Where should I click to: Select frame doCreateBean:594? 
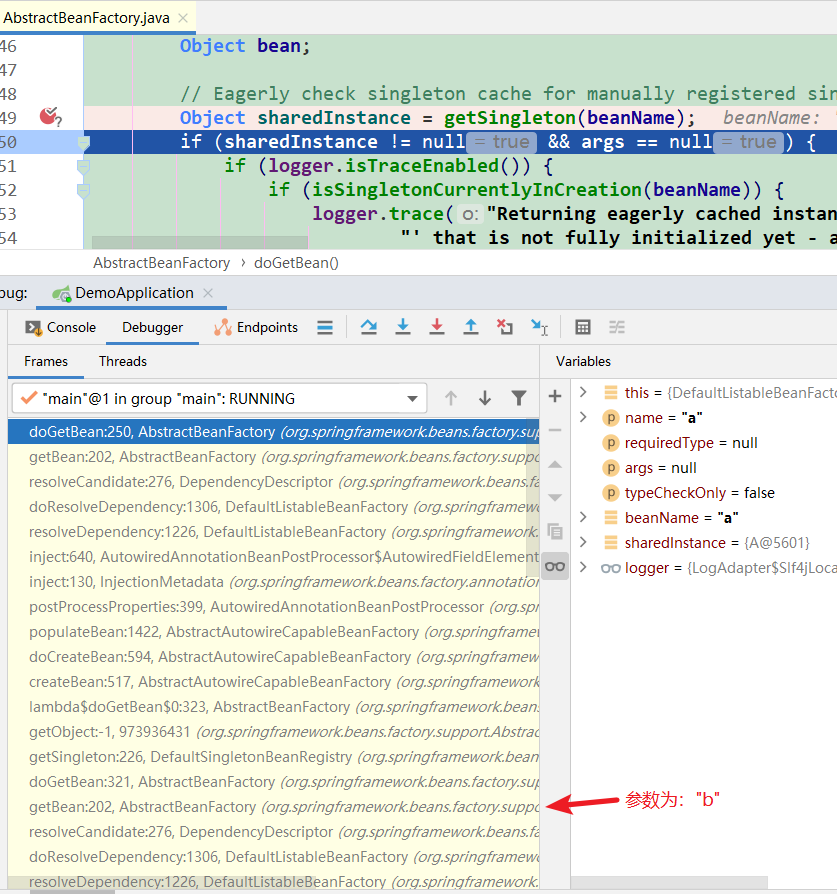274,657
